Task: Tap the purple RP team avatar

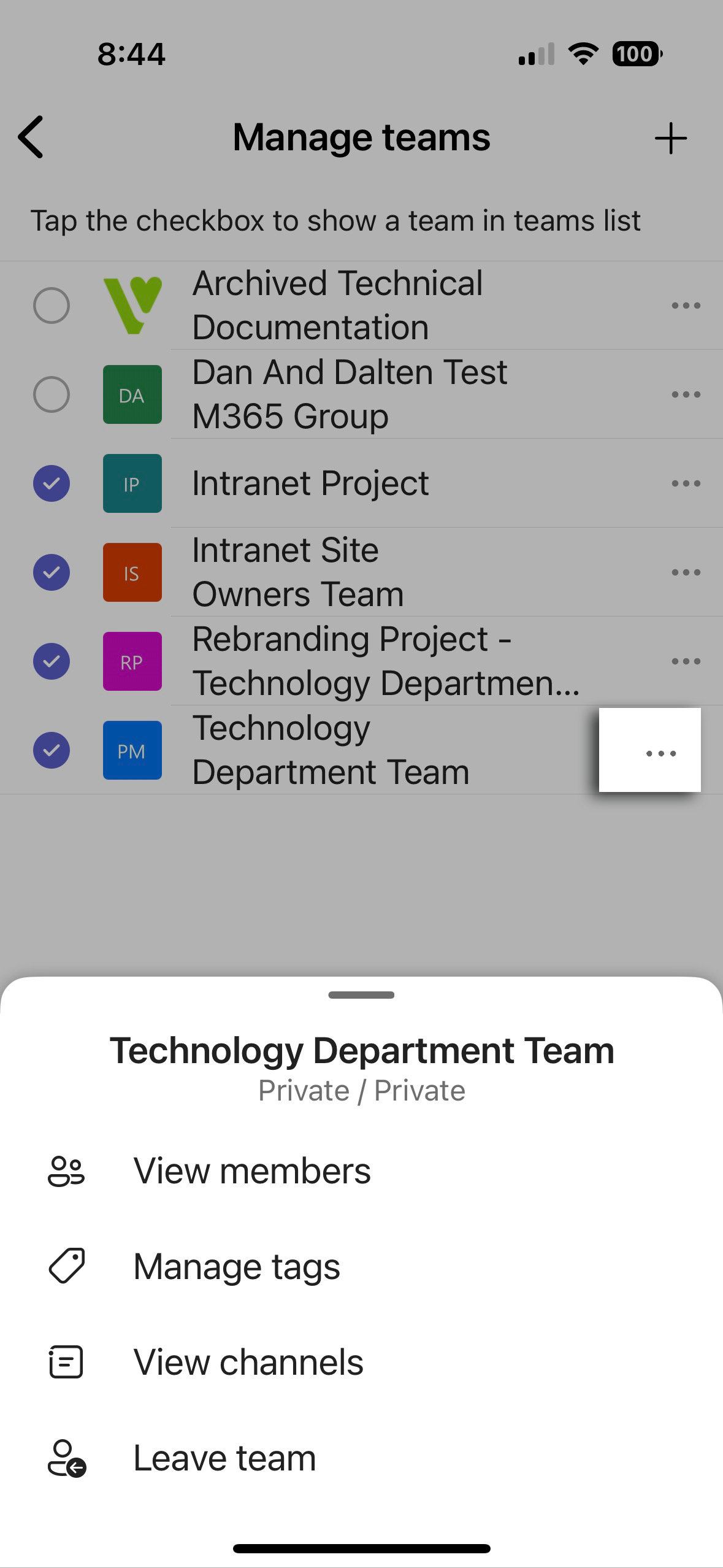Action: 132,661
